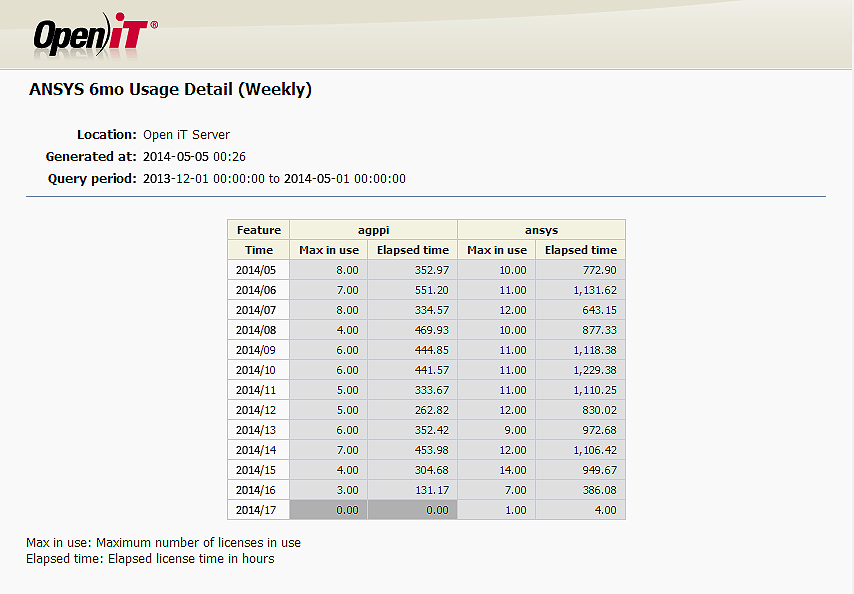Select the 2014/05 week row label
This screenshot has width=854, height=594.
pos(259,270)
